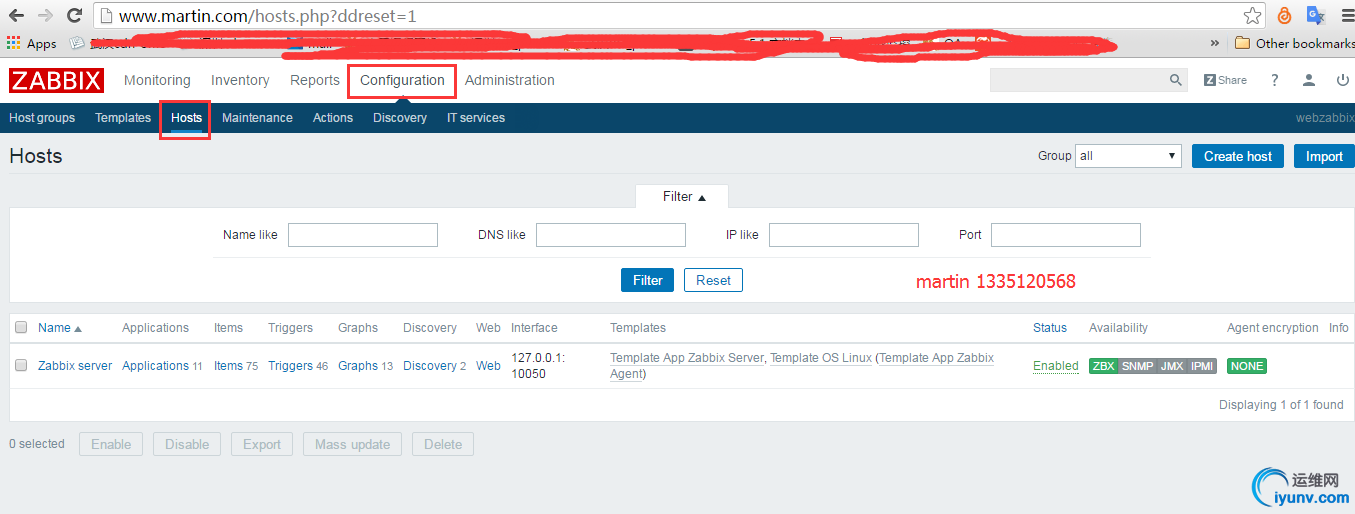Click the browser forward arrow
The image size is (1355, 514).
(x=45, y=15)
